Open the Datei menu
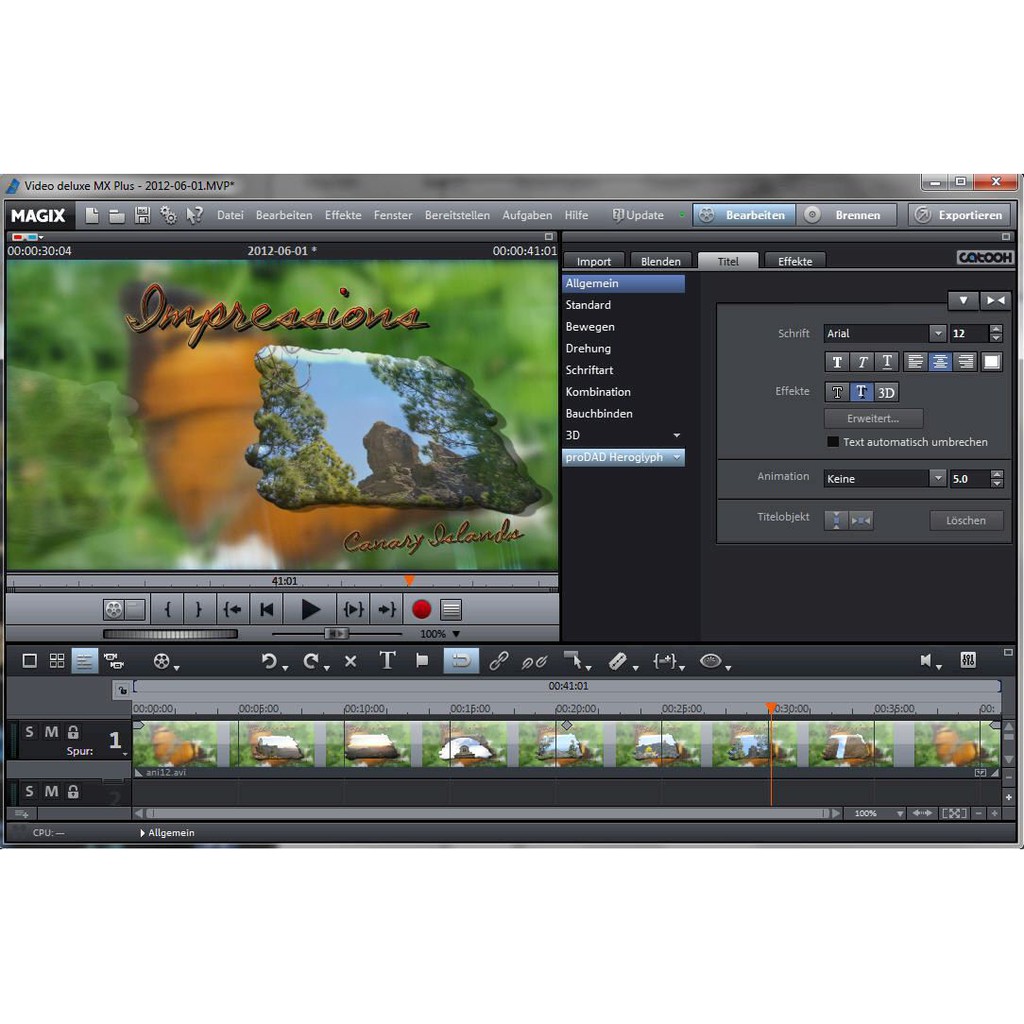This screenshot has height=1024, width=1024. tap(230, 215)
